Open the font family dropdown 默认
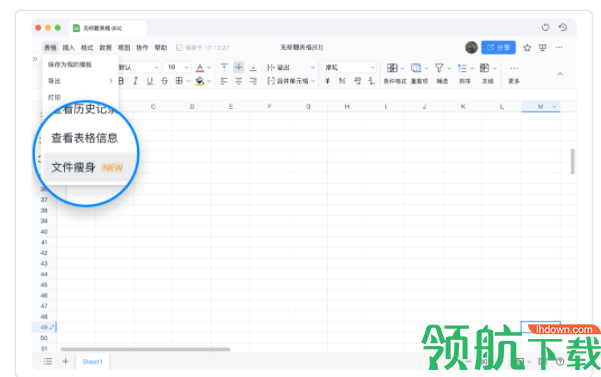 (138, 67)
